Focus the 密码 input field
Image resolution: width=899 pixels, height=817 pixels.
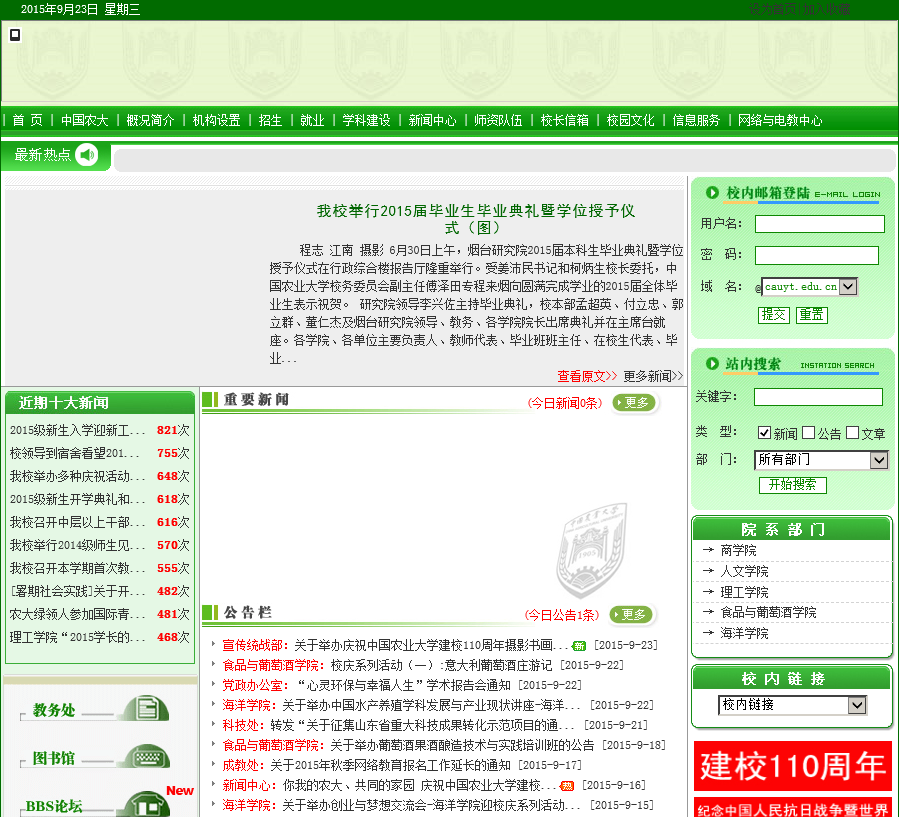(x=817, y=256)
